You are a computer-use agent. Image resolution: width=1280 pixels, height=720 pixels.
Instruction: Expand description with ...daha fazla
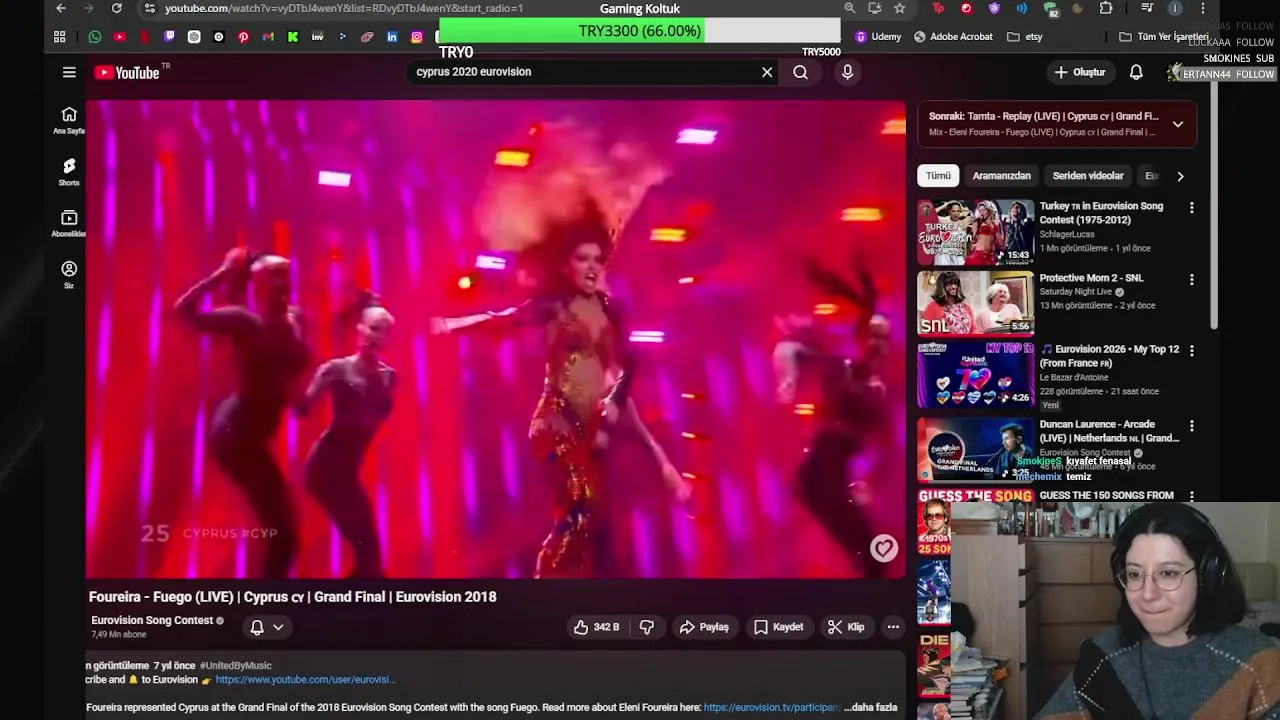click(x=870, y=707)
